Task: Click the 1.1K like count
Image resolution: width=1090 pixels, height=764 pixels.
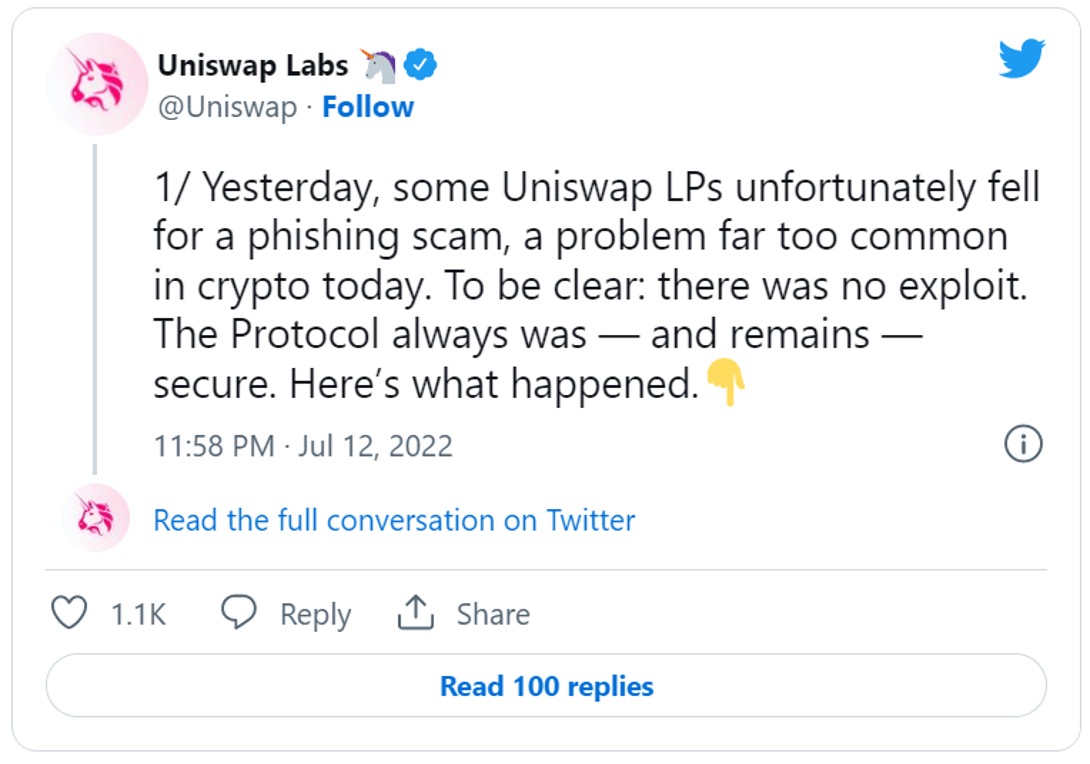Action: (x=140, y=614)
